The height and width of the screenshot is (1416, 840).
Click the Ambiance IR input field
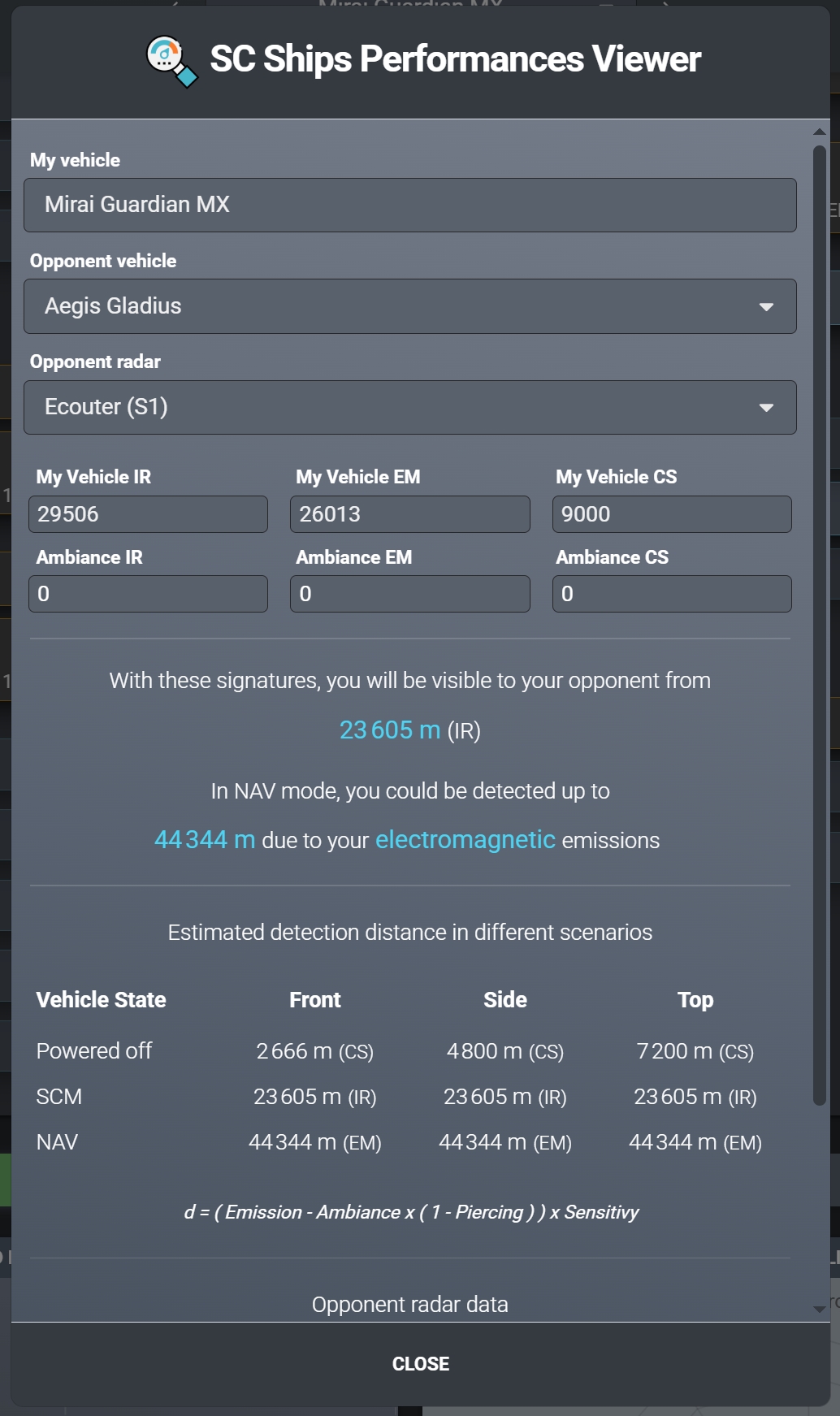point(148,594)
